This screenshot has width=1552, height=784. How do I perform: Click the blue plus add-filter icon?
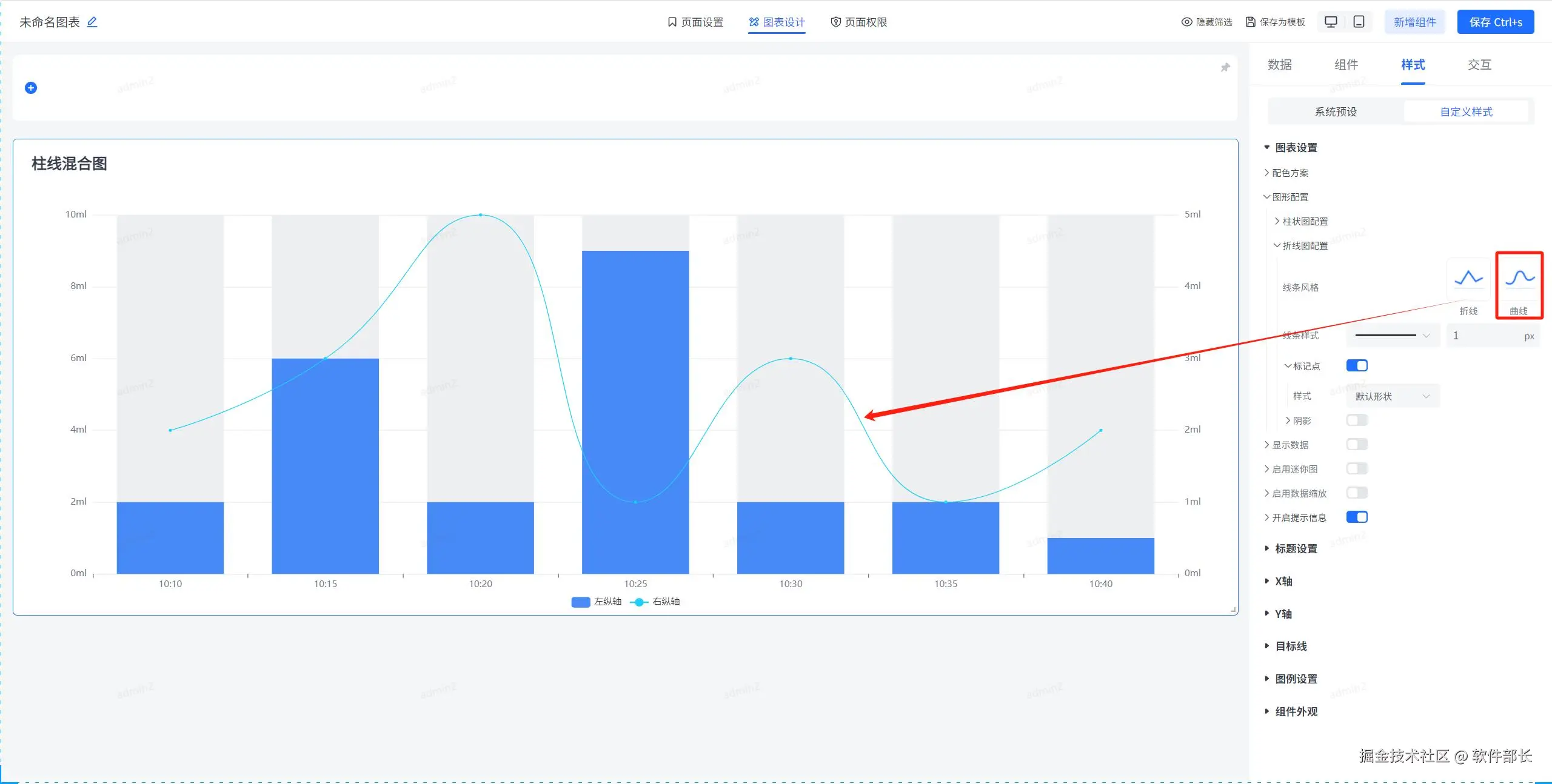pyautogui.click(x=31, y=88)
